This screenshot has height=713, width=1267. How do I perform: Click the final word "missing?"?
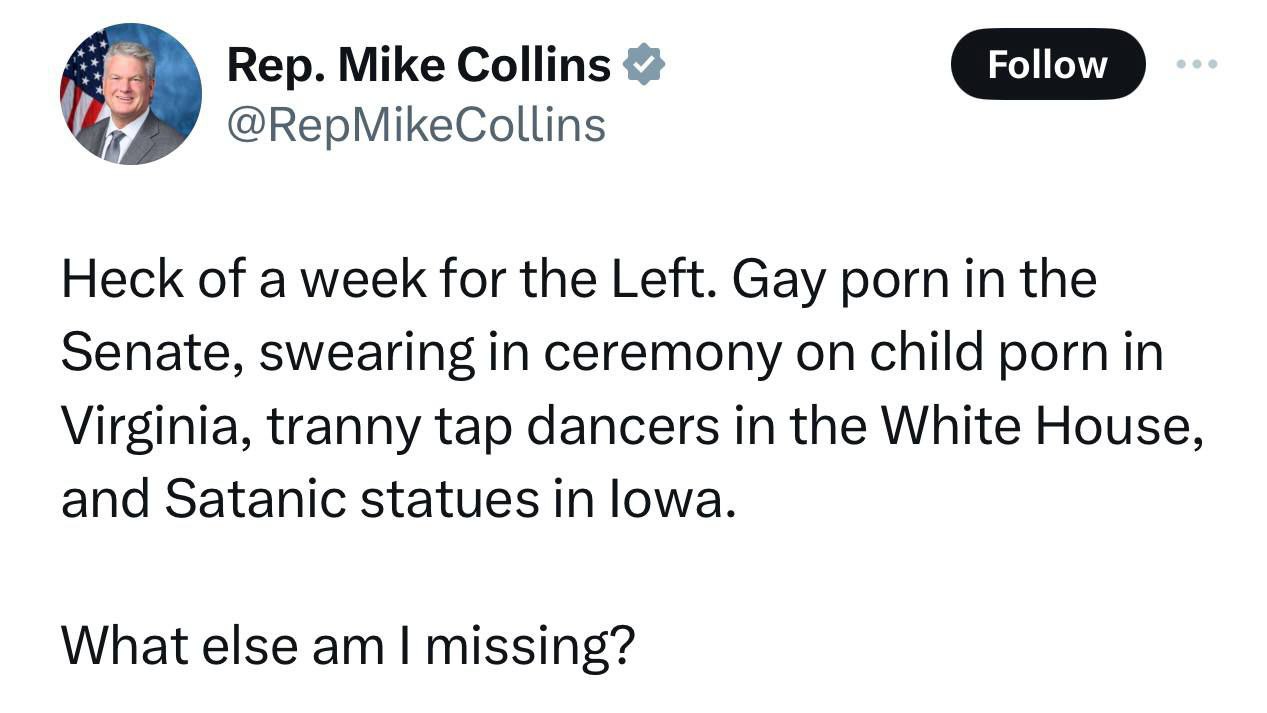(530, 646)
